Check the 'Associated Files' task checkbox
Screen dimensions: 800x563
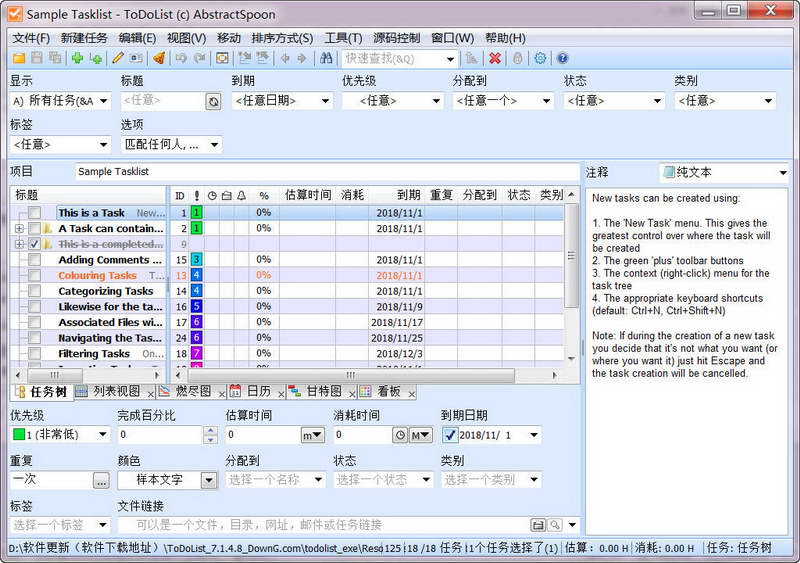(x=35, y=323)
